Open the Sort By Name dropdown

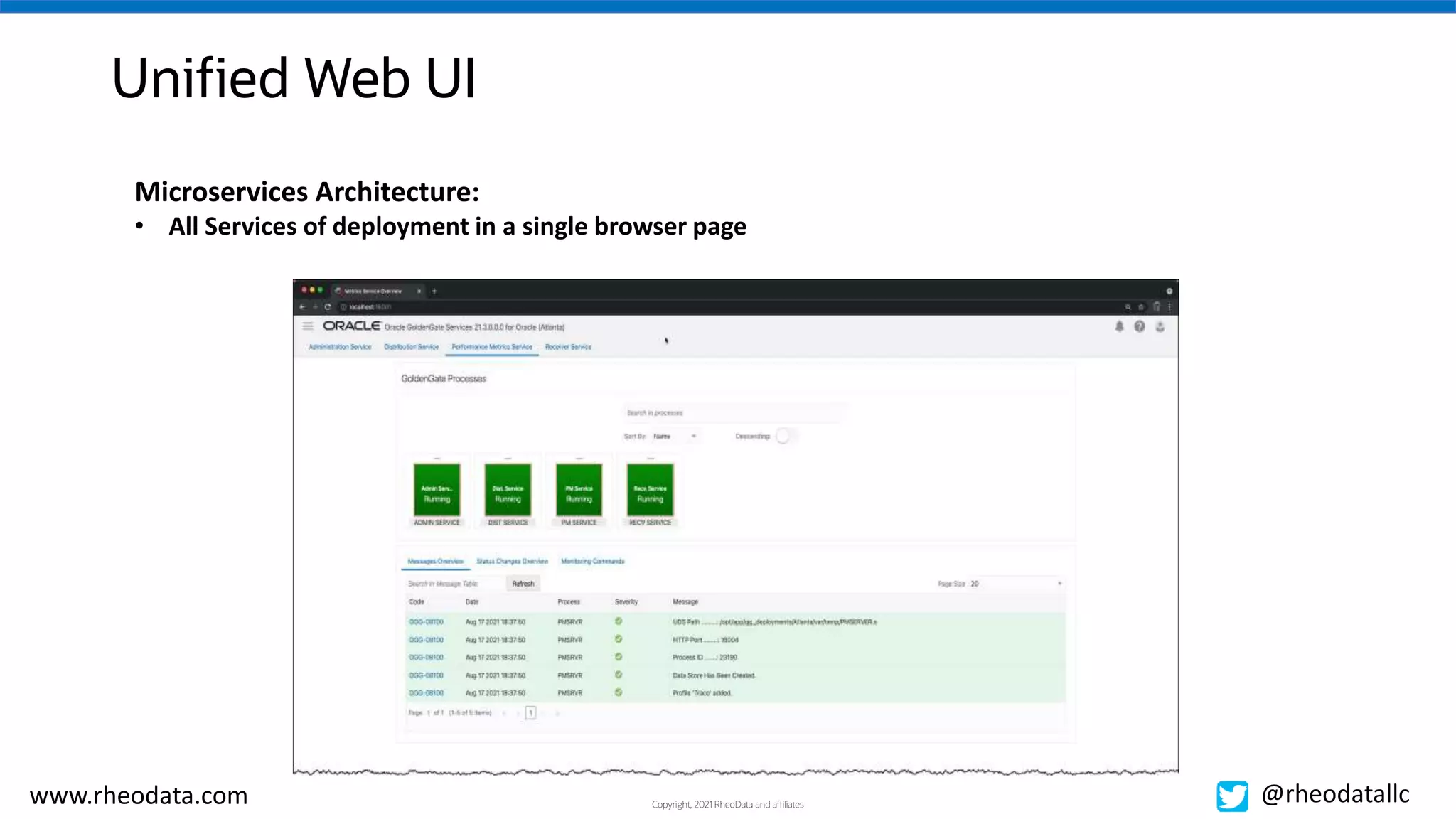[675, 436]
